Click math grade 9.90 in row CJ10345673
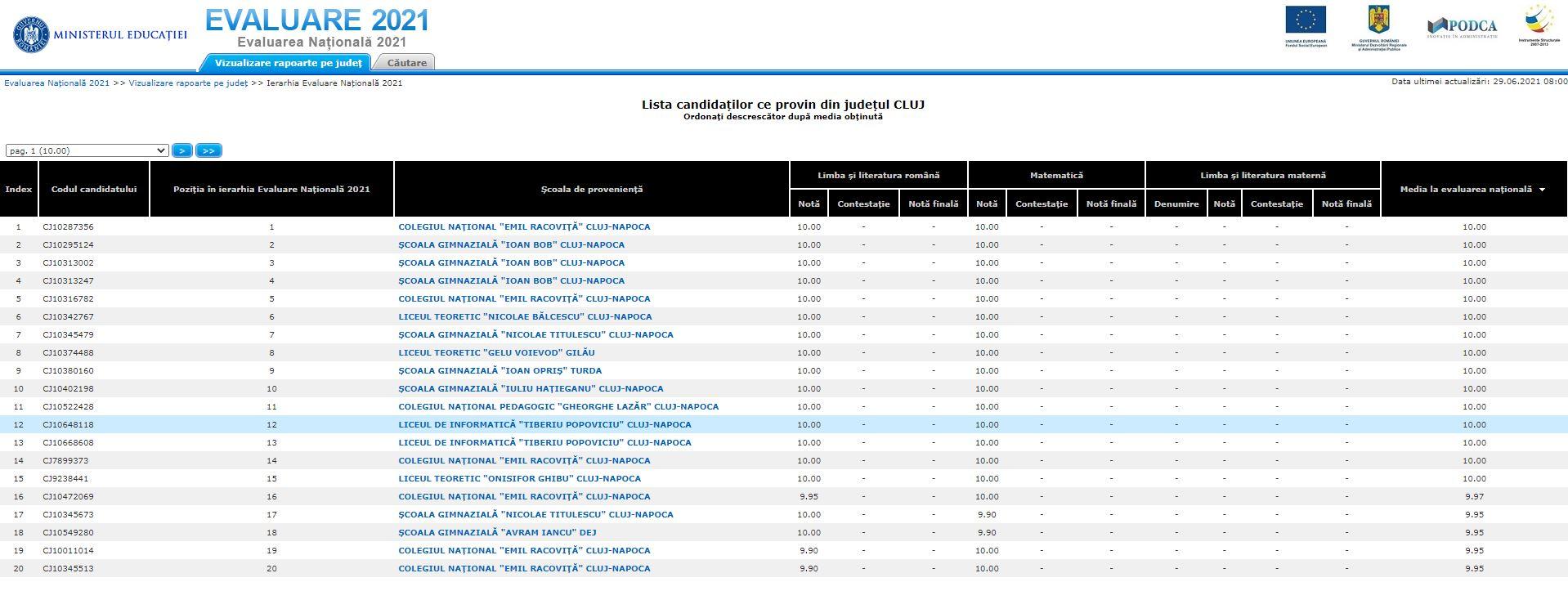 click(x=987, y=514)
